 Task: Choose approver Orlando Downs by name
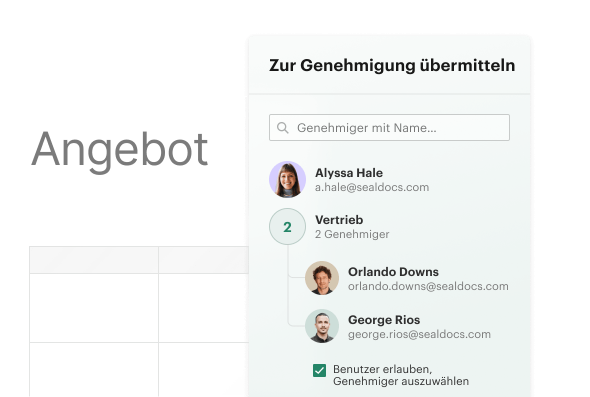click(393, 272)
